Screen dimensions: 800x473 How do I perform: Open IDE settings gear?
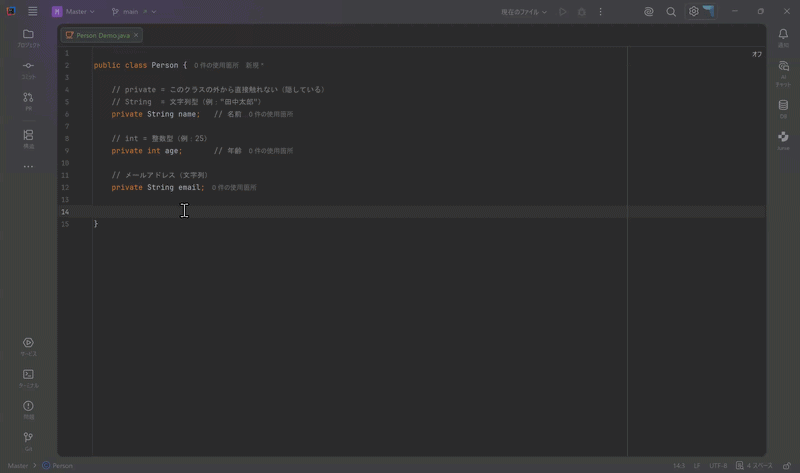coord(693,11)
